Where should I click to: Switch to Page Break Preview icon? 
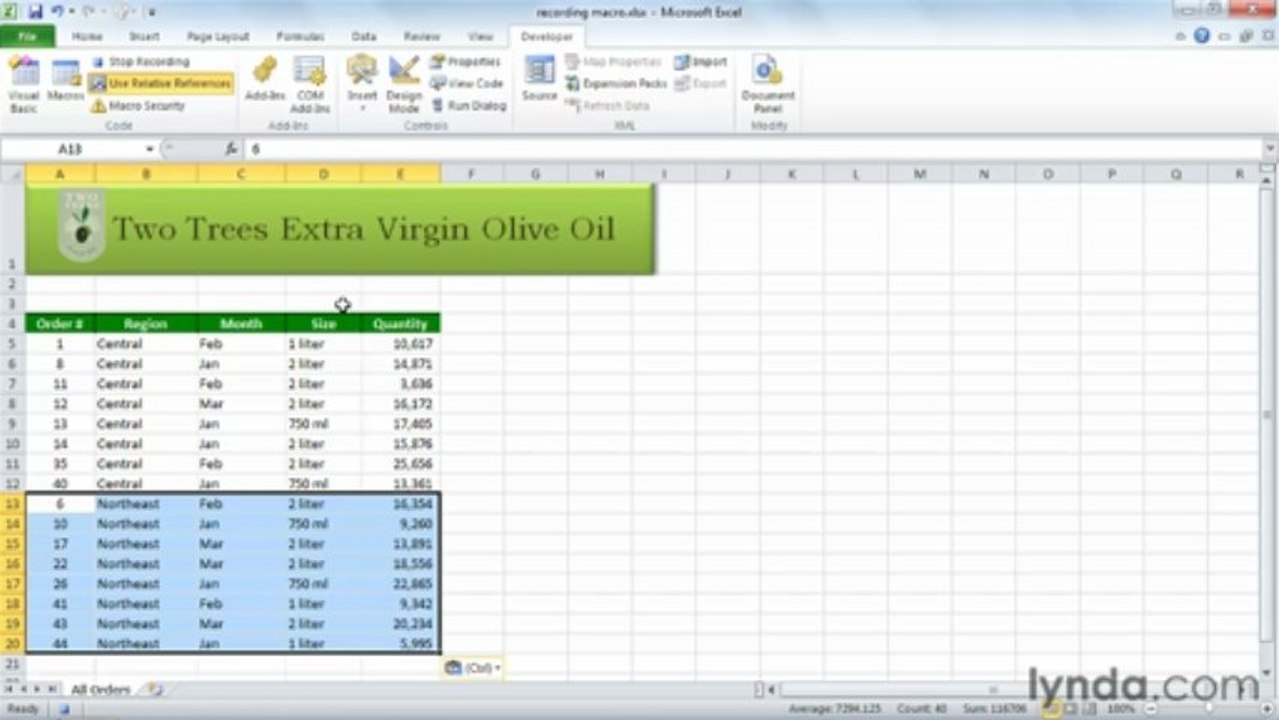coord(1088,709)
